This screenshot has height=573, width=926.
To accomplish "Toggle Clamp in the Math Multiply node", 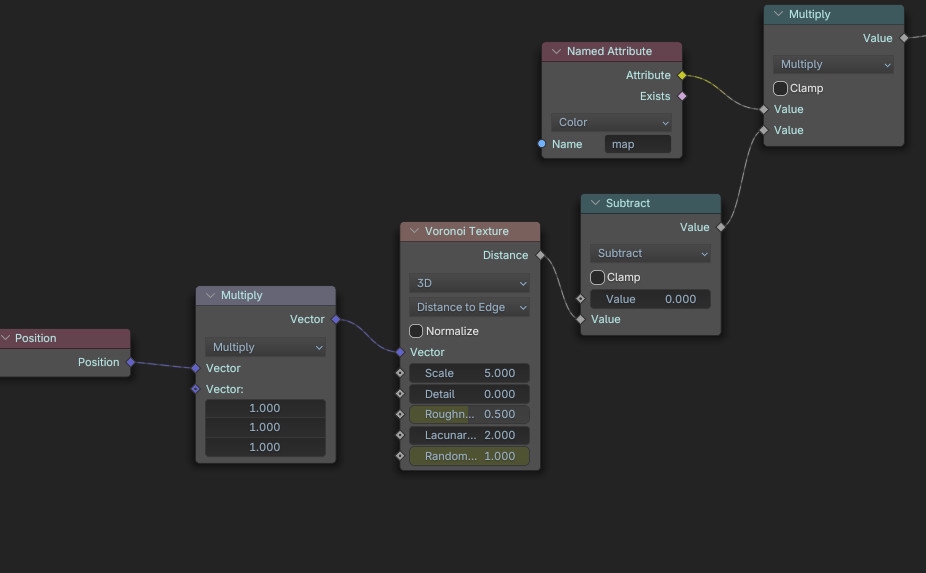I will [780, 88].
